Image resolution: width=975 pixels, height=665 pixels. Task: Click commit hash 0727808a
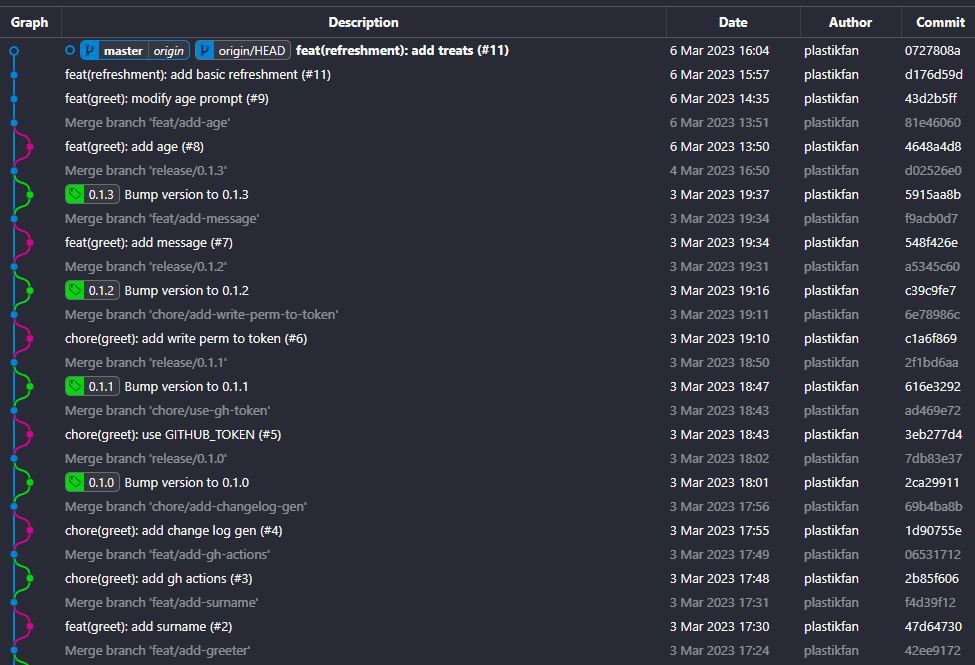pyautogui.click(x=932, y=50)
